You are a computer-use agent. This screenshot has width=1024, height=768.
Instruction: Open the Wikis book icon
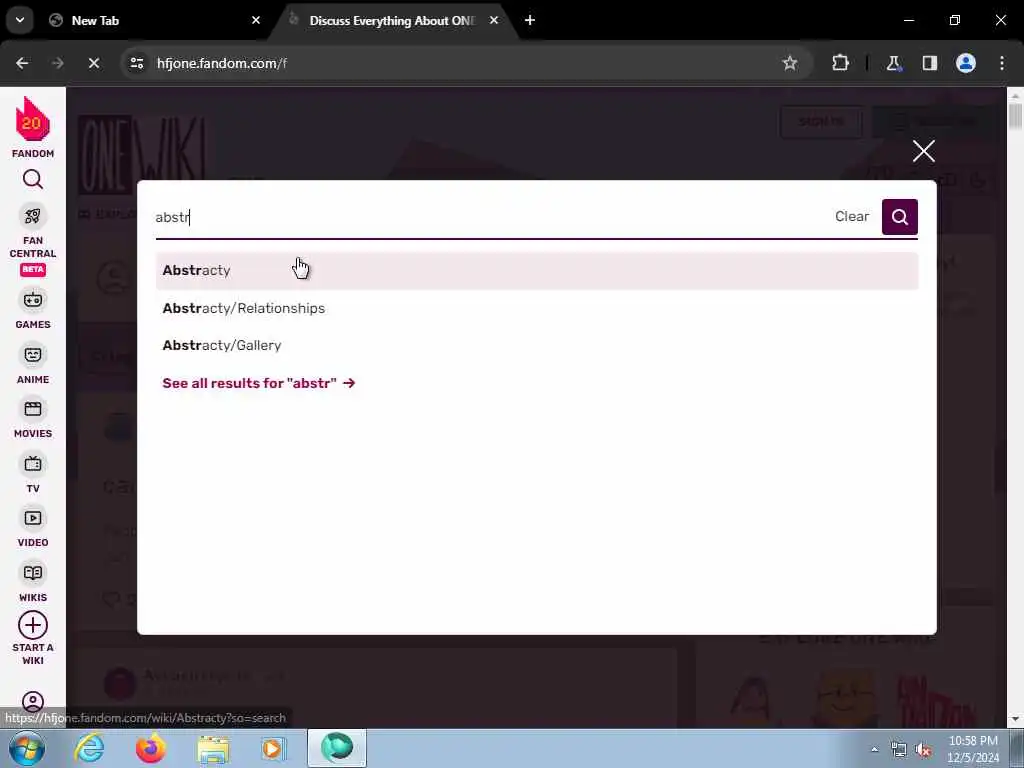[x=33, y=573]
